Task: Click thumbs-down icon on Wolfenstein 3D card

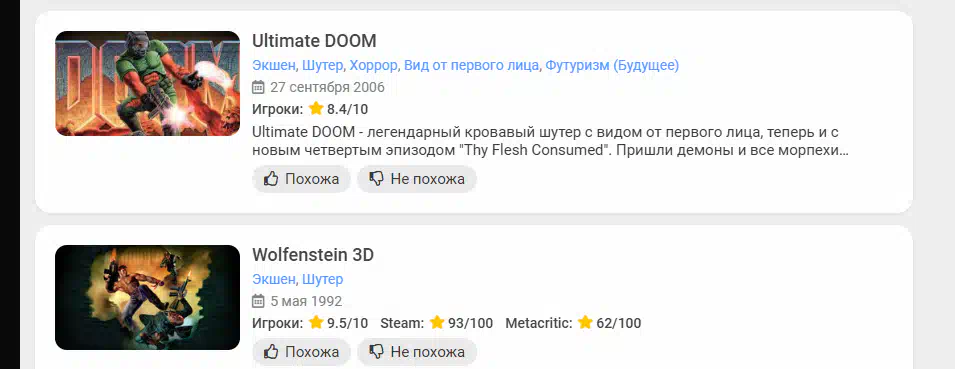Action: click(x=376, y=352)
